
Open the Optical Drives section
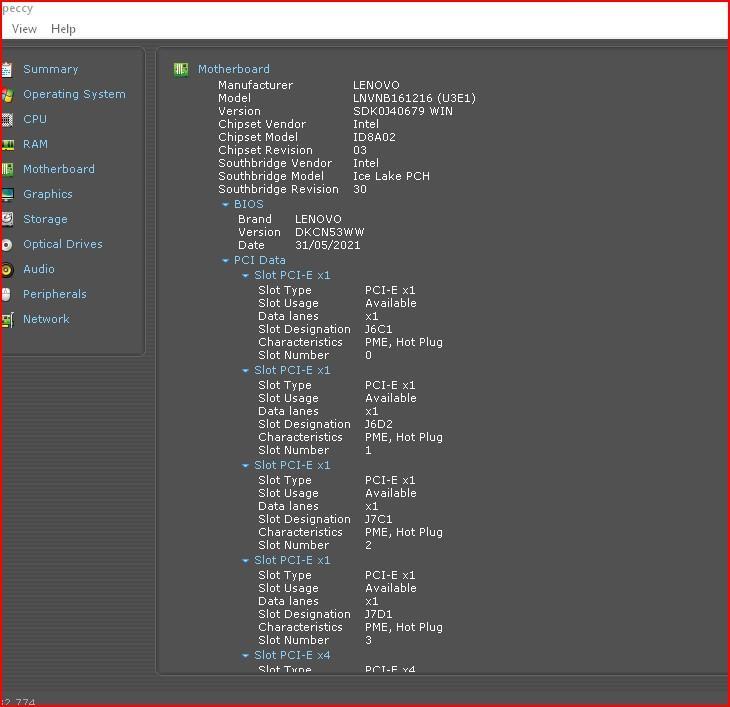(63, 244)
